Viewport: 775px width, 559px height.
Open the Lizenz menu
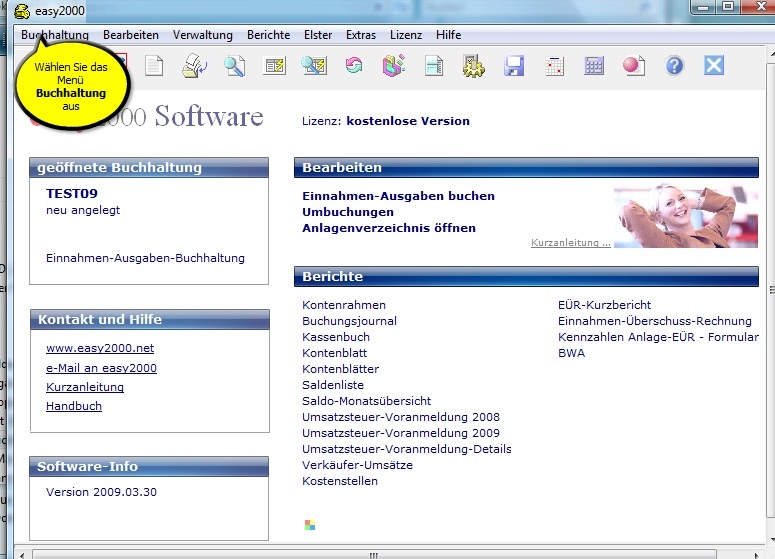406,35
